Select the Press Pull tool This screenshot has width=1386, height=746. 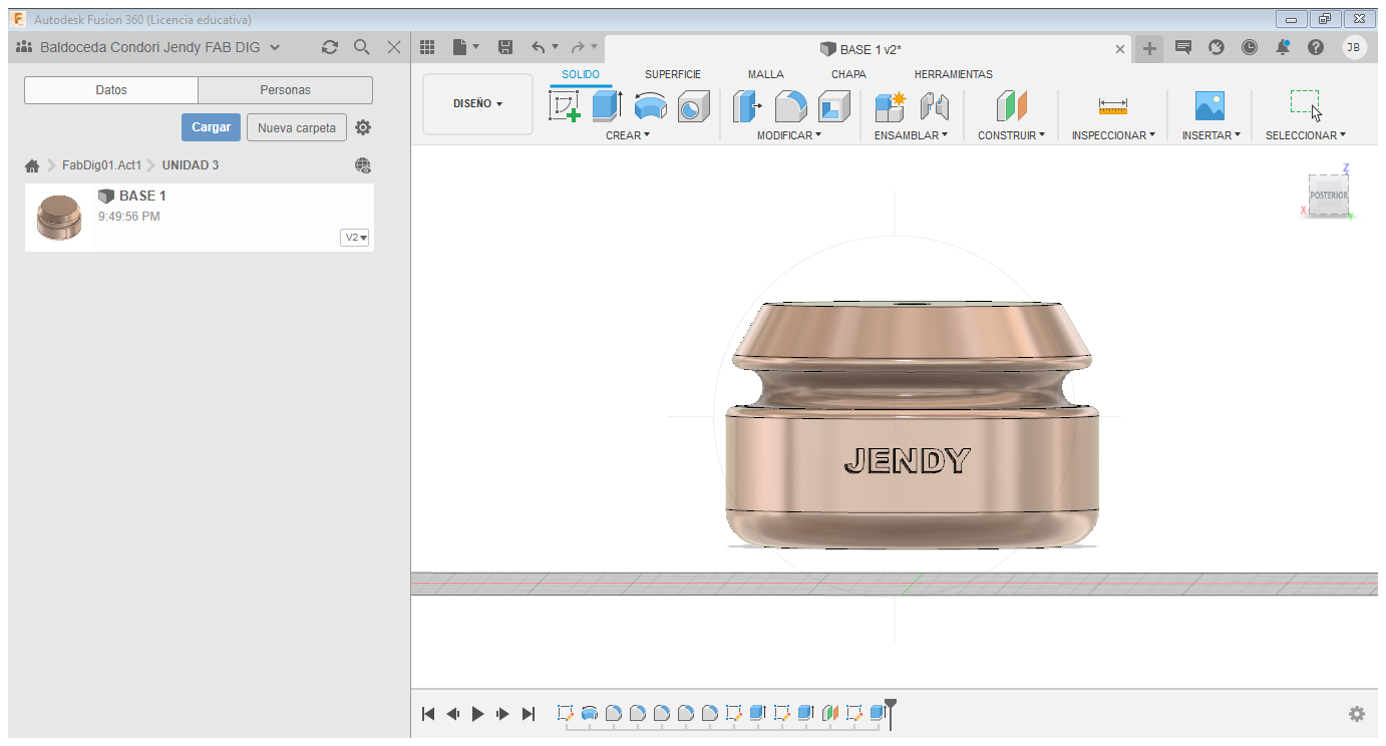point(747,106)
